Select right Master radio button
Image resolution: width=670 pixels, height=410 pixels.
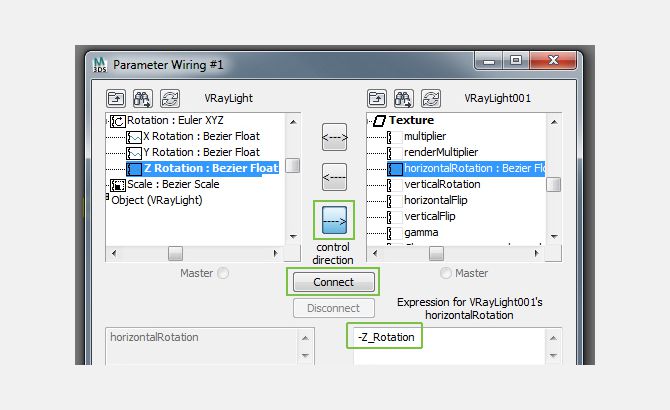(446, 273)
